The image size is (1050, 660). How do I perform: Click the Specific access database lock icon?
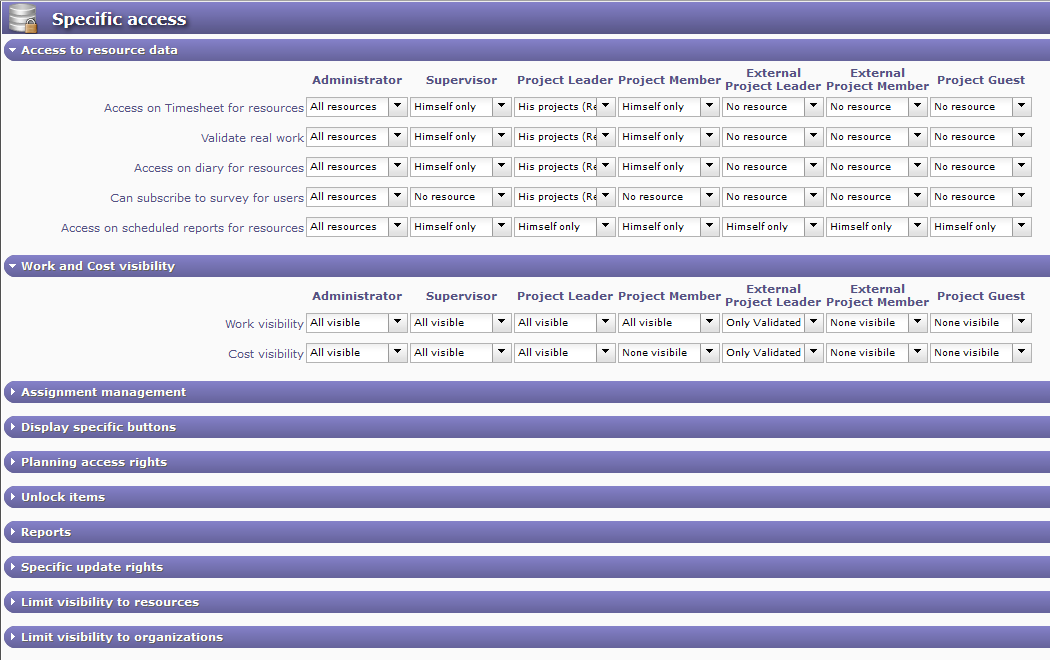[23, 18]
